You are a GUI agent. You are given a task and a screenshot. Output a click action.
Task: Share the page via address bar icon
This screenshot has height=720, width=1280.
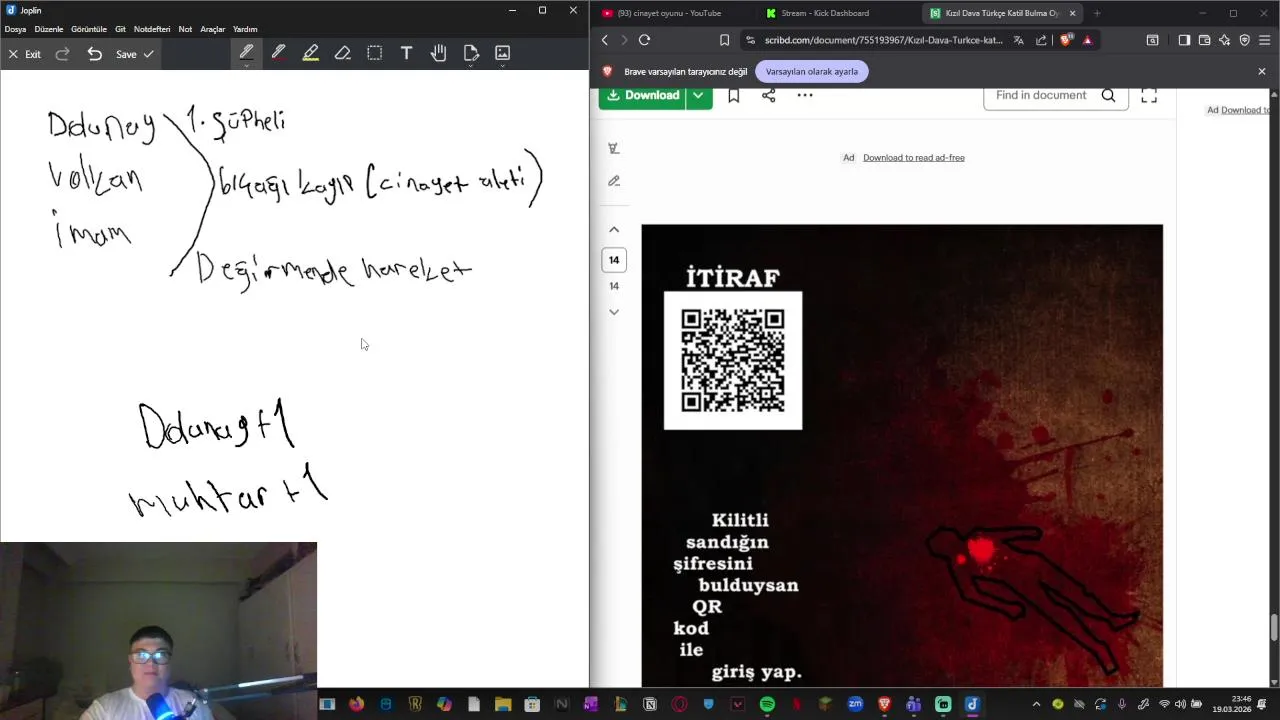[x=1041, y=40]
